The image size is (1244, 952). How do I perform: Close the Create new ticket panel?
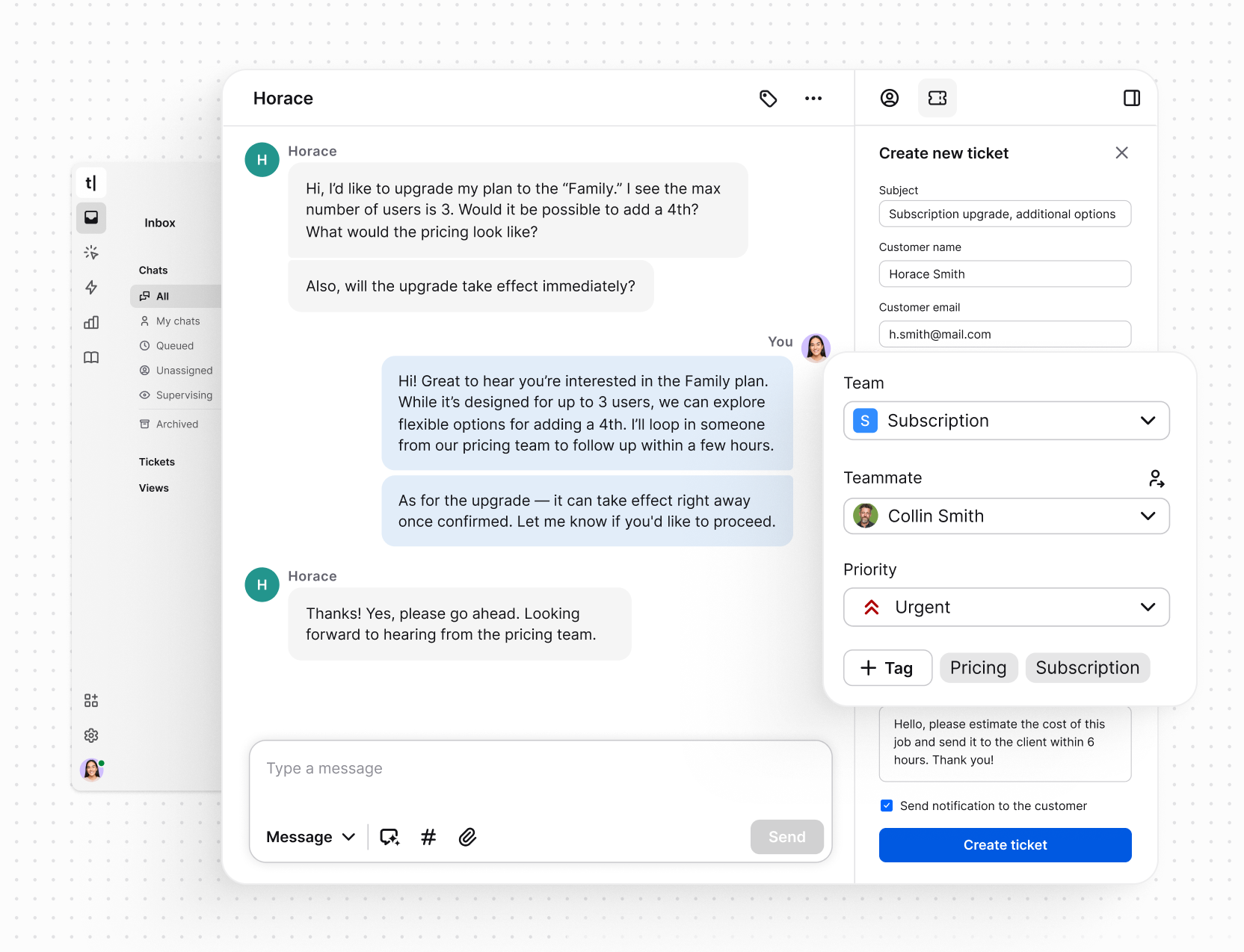(1121, 153)
